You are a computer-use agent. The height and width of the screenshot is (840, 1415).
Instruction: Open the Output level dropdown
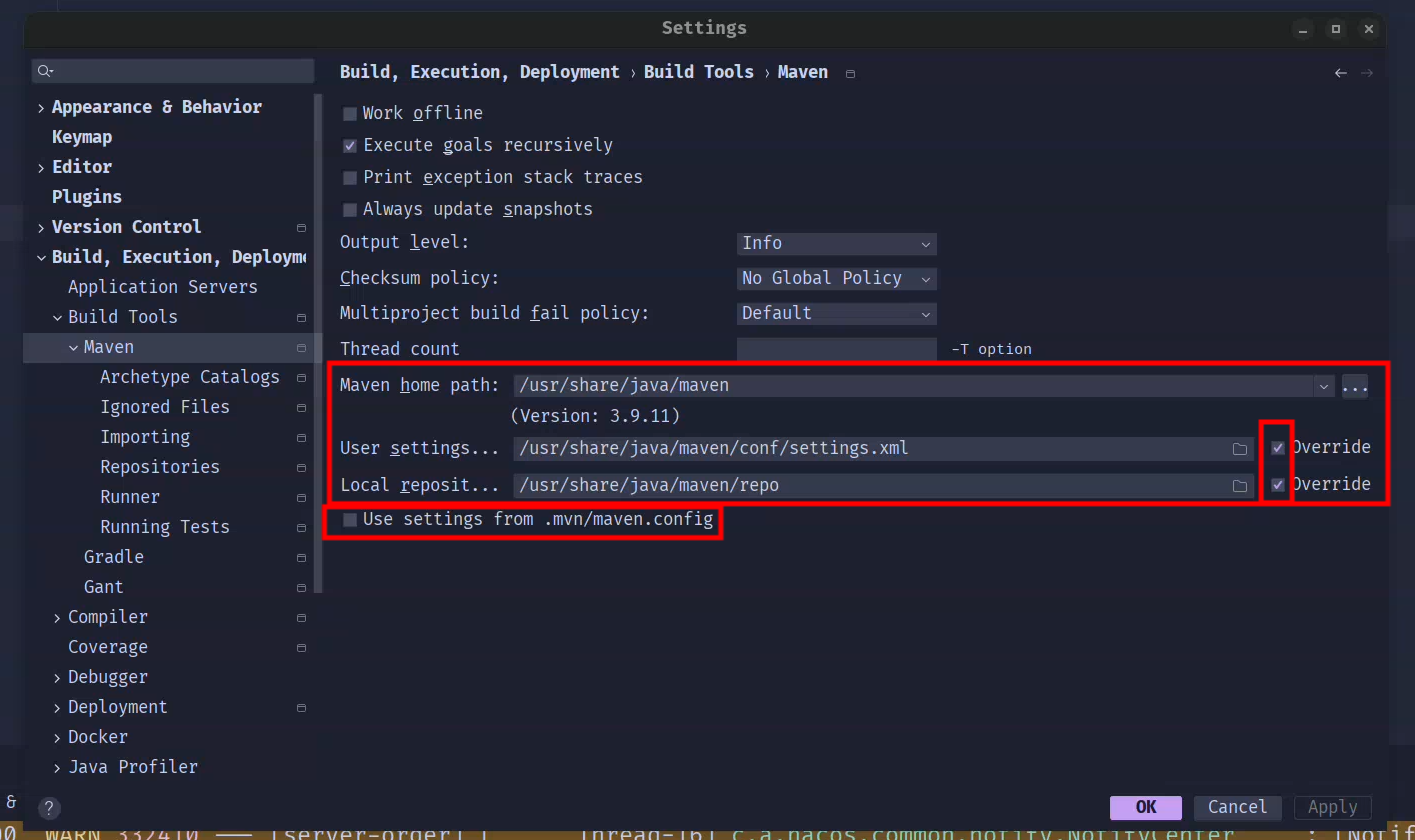pyautogui.click(x=836, y=244)
